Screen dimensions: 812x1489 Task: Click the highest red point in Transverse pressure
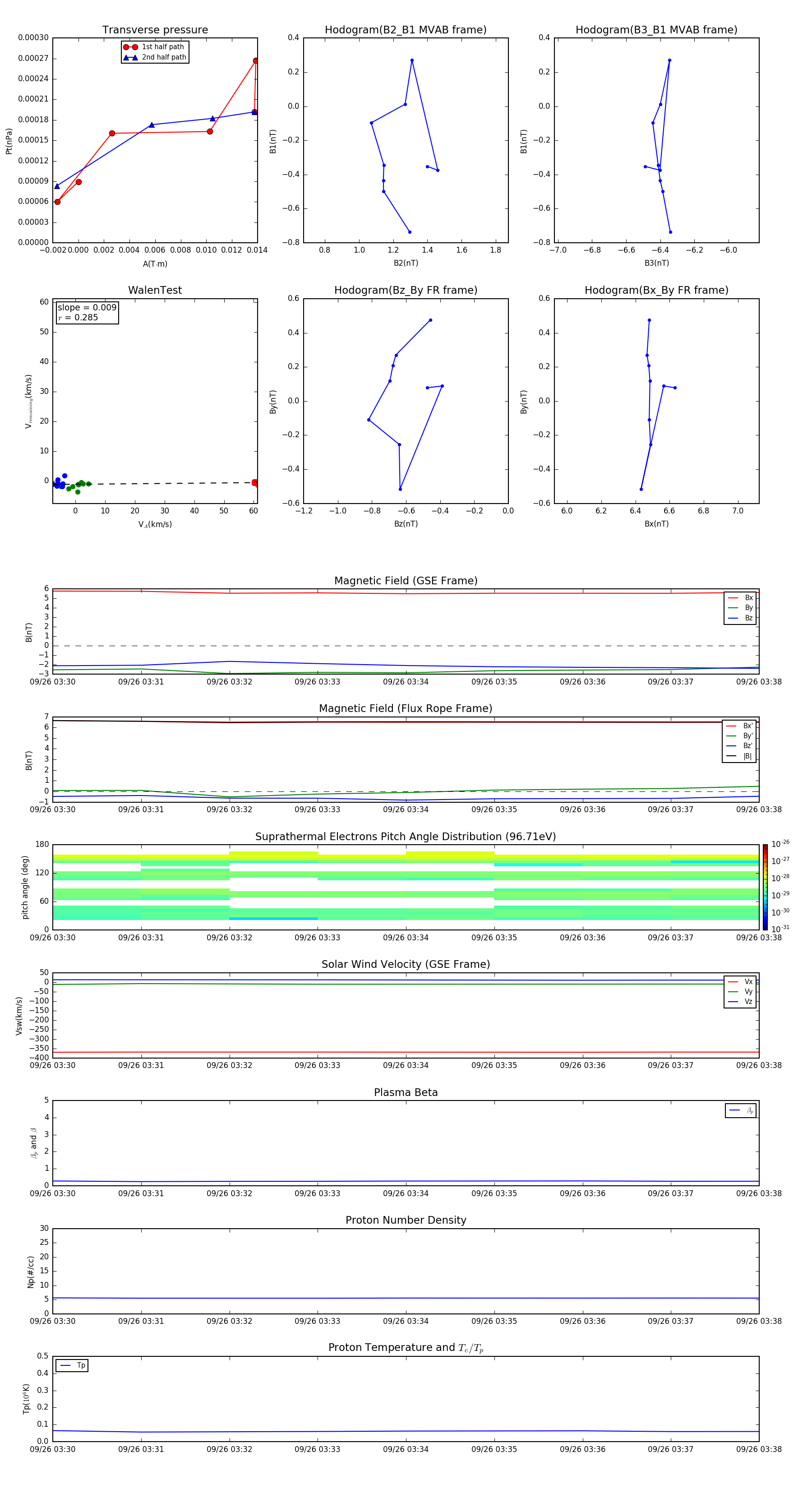255,61
